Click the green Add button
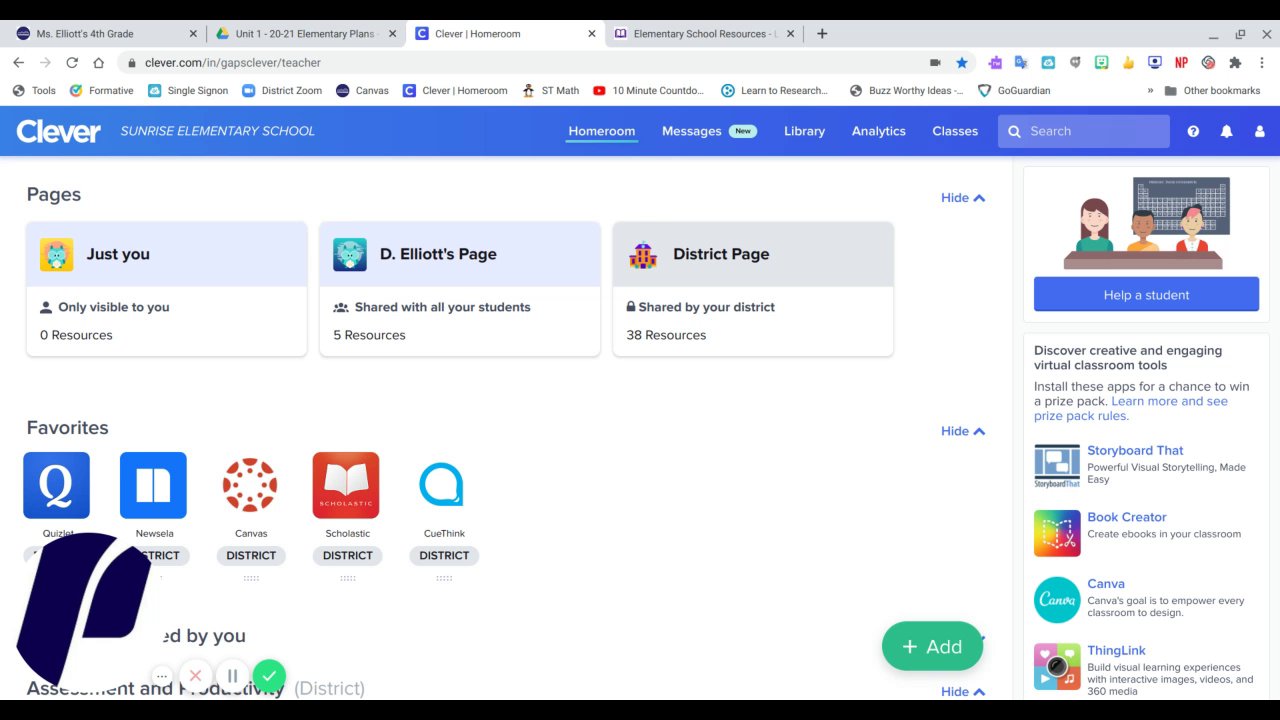This screenshot has height=720, width=1280. [x=932, y=646]
